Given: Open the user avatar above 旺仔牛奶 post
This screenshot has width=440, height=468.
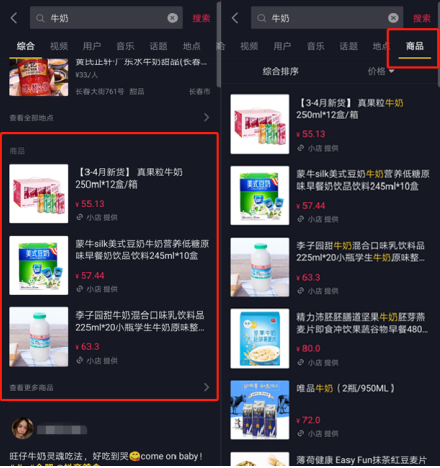Looking at the screenshot, I should point(23,428).
